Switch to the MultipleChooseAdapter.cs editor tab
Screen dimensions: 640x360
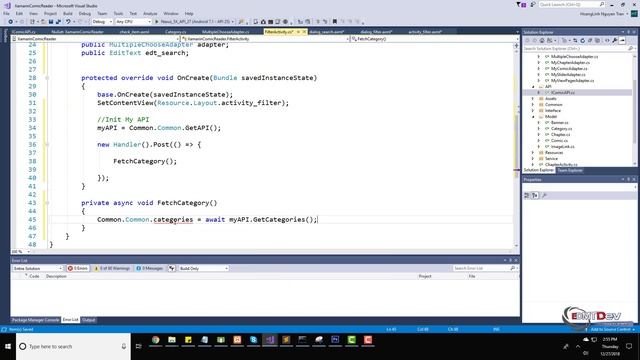point(225,31)
